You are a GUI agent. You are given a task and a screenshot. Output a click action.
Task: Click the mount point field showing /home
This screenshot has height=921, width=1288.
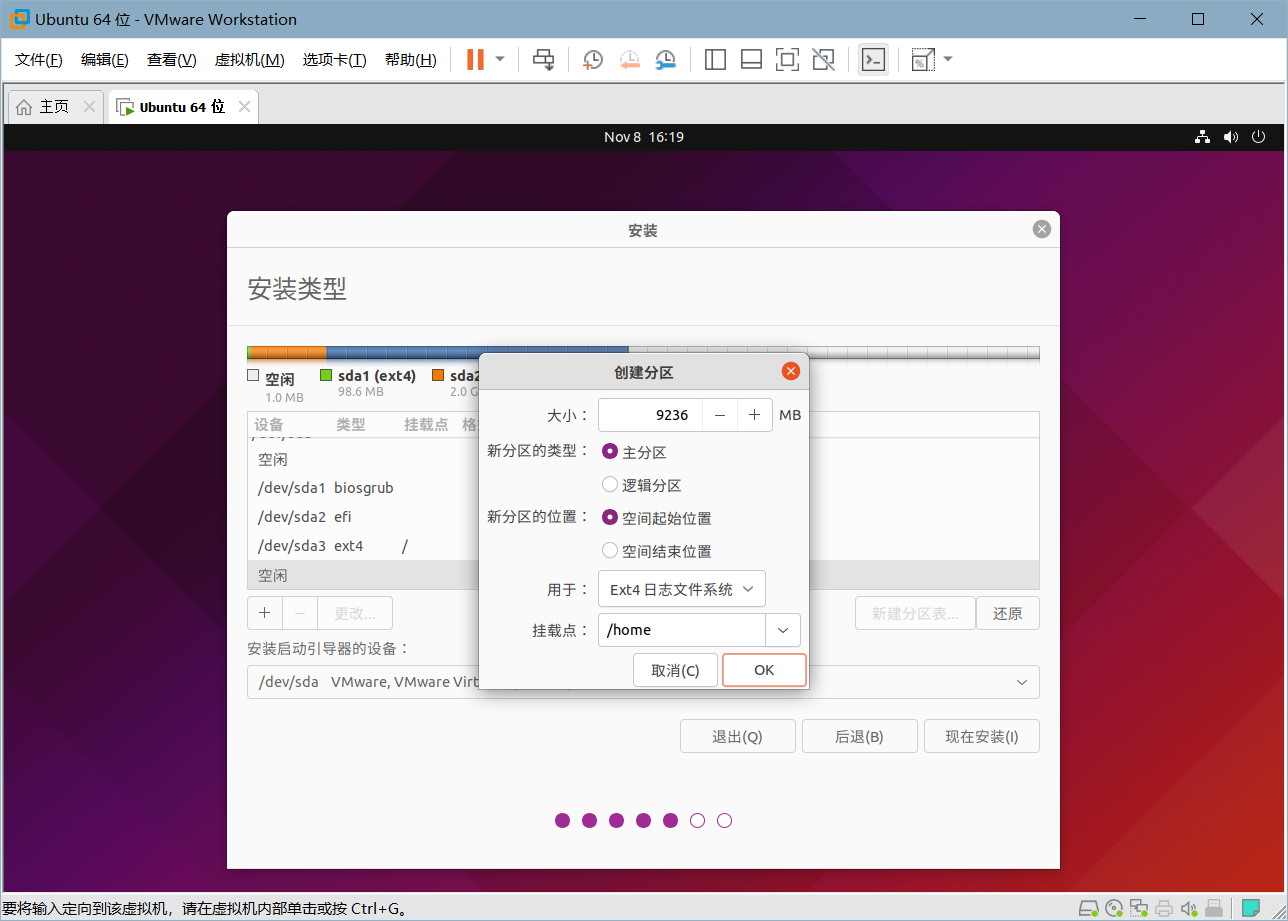point(682,630)
